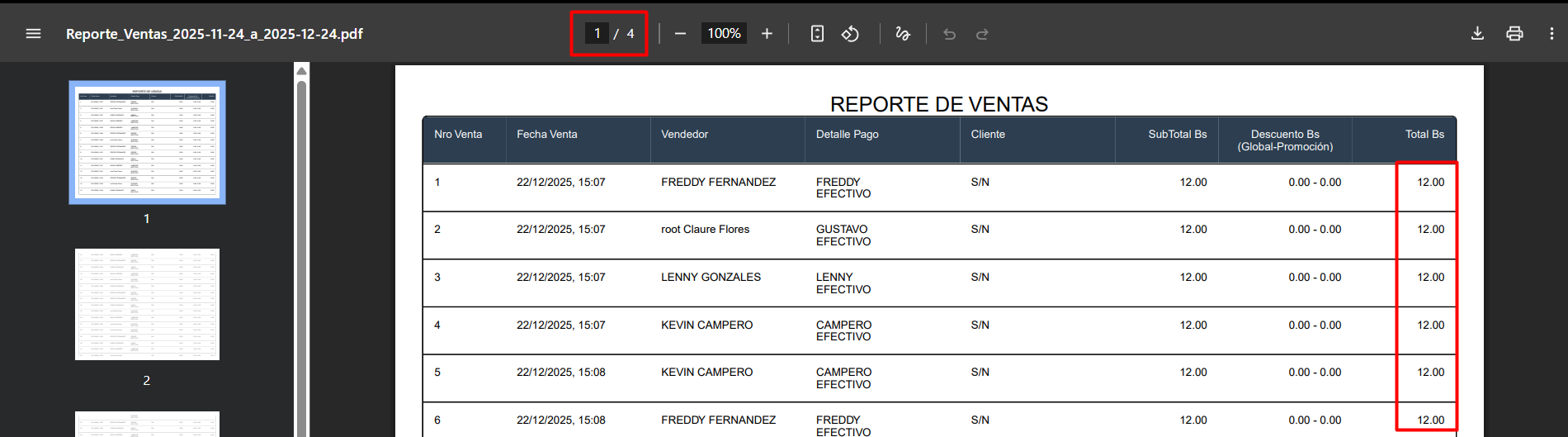Image resolution: width=1568 pixels, height=437 pixels.
Task: Click the redo arrow icon
Action: [982, 34]
